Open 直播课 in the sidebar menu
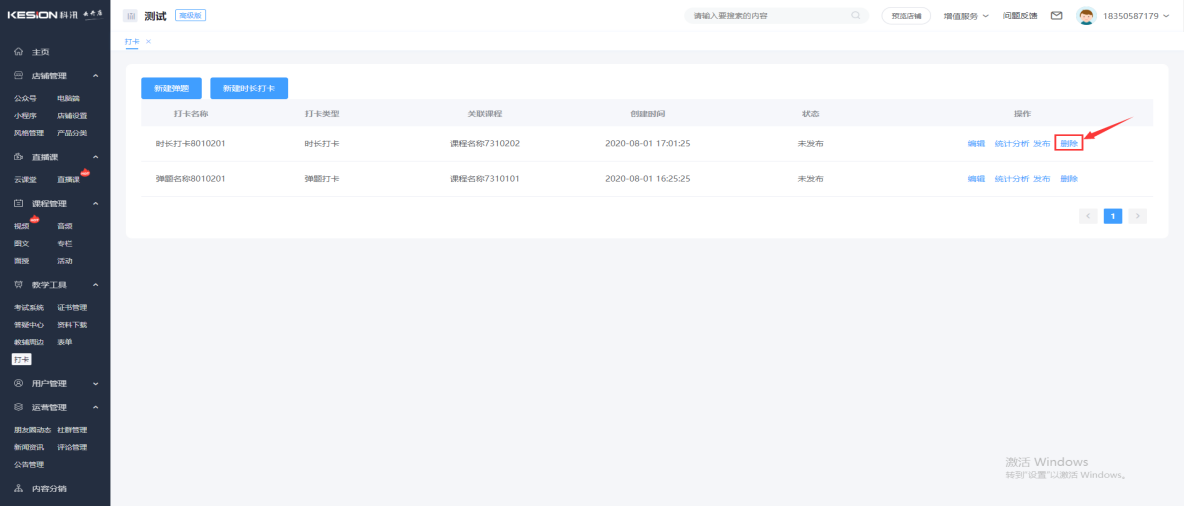Viewport: 1184px width, 506px height. (68, 180)
